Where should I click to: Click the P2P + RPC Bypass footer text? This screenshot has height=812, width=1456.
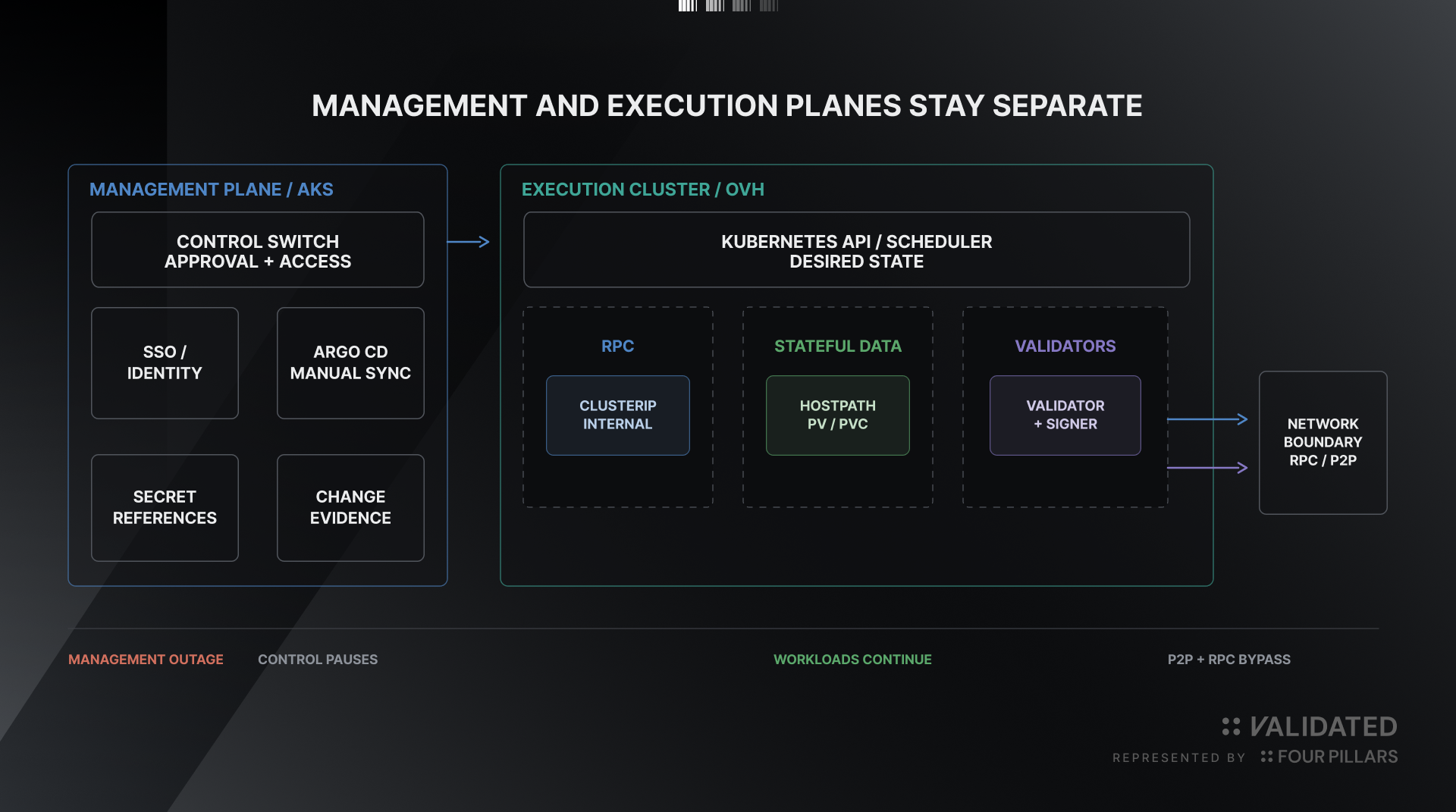(x=1229, y=660)
